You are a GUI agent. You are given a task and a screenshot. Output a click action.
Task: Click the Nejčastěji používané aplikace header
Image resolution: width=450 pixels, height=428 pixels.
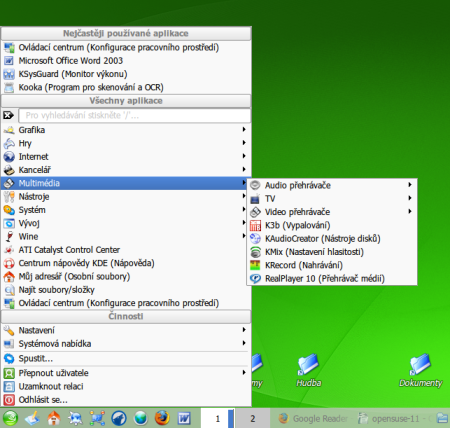(x=126, y=33)
